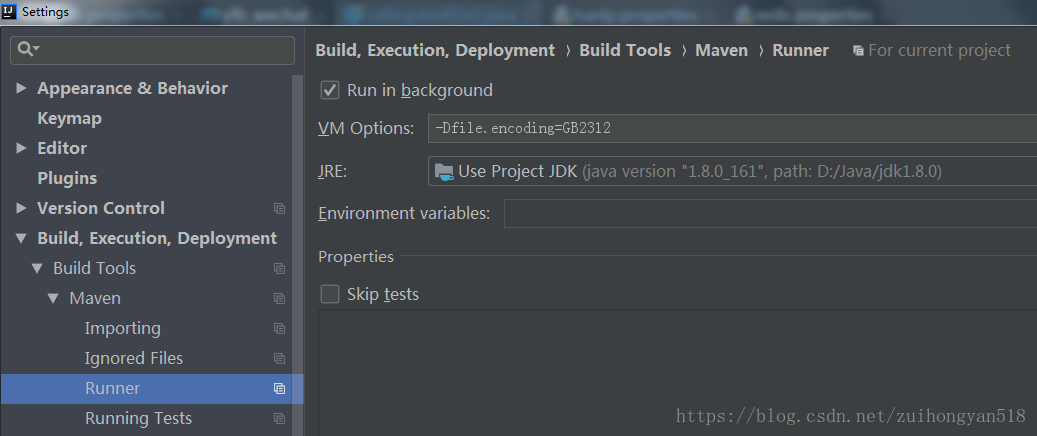1037x436 pixels.
Task: Click 'For current project' text
Action: point(939,51)
